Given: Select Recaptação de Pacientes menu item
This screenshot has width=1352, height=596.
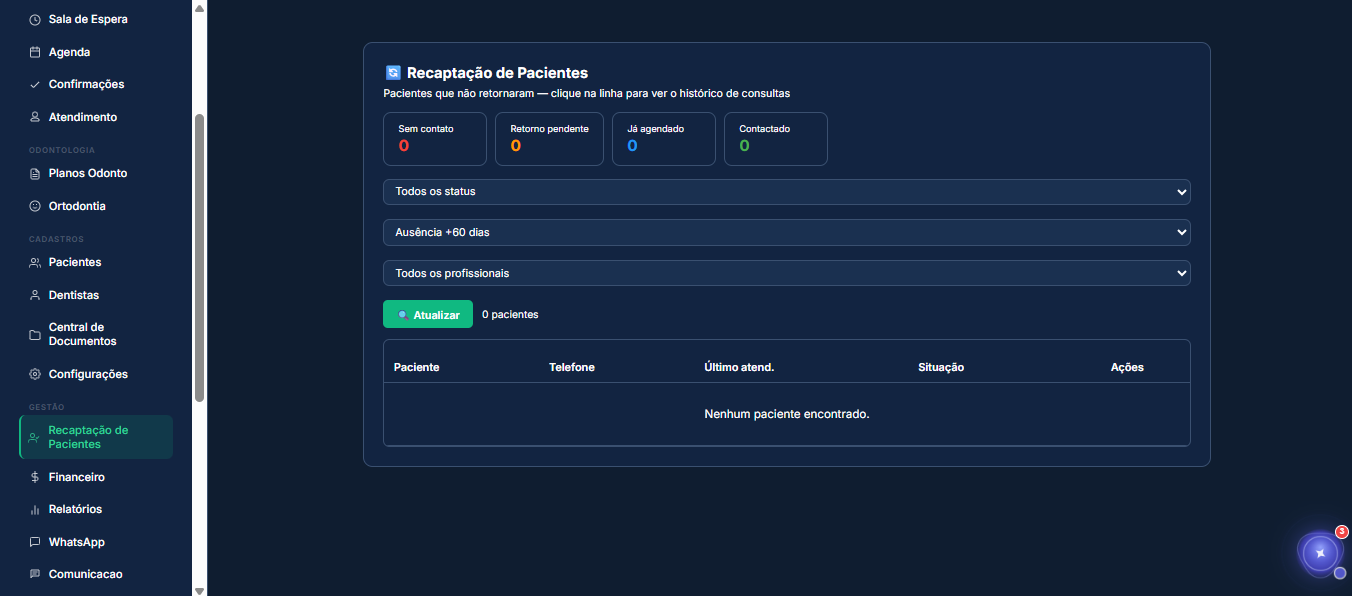Looking at the screenshot, I should (x=96, y=437).
